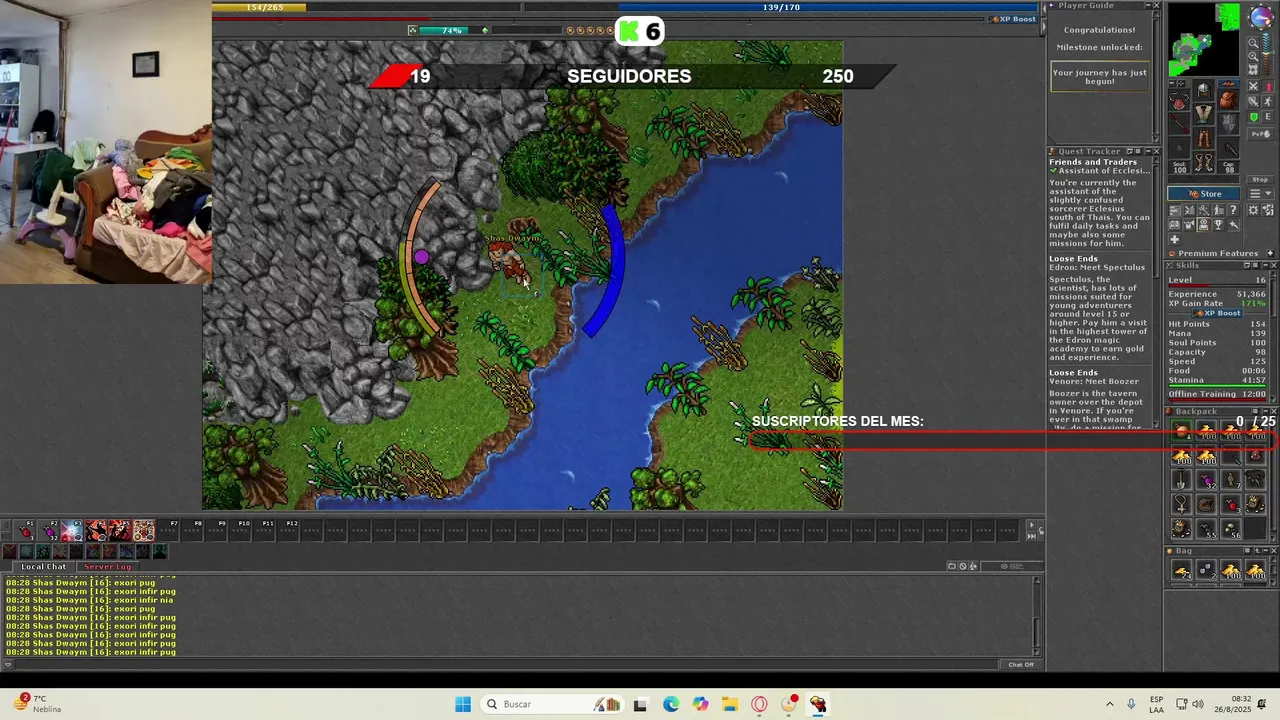1280x720 pixels.
Task: Toggle defensive green shield mode
Action: point(1253,116)
